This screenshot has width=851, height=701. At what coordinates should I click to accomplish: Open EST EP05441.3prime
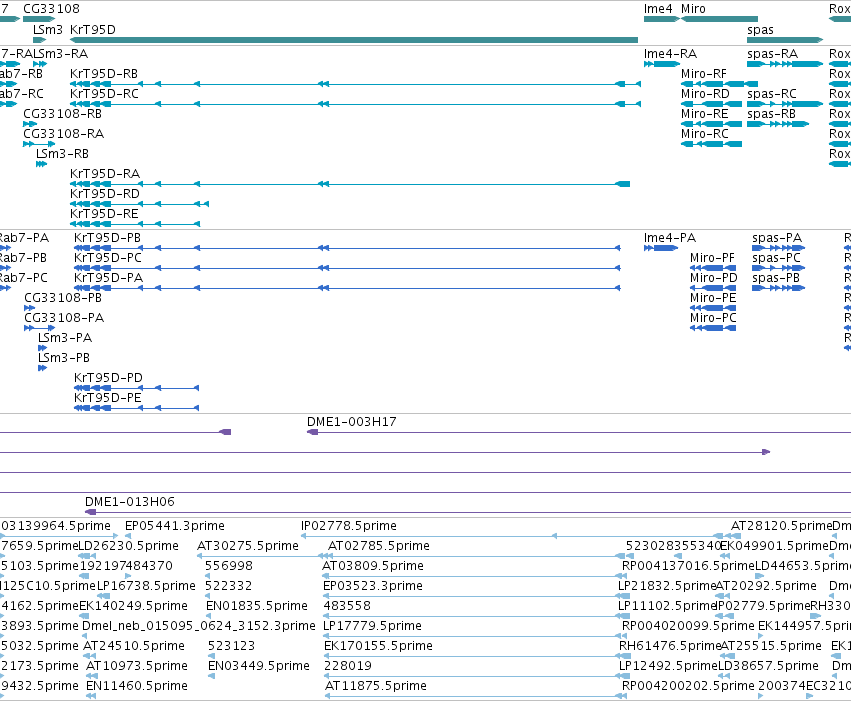(175, 526)
